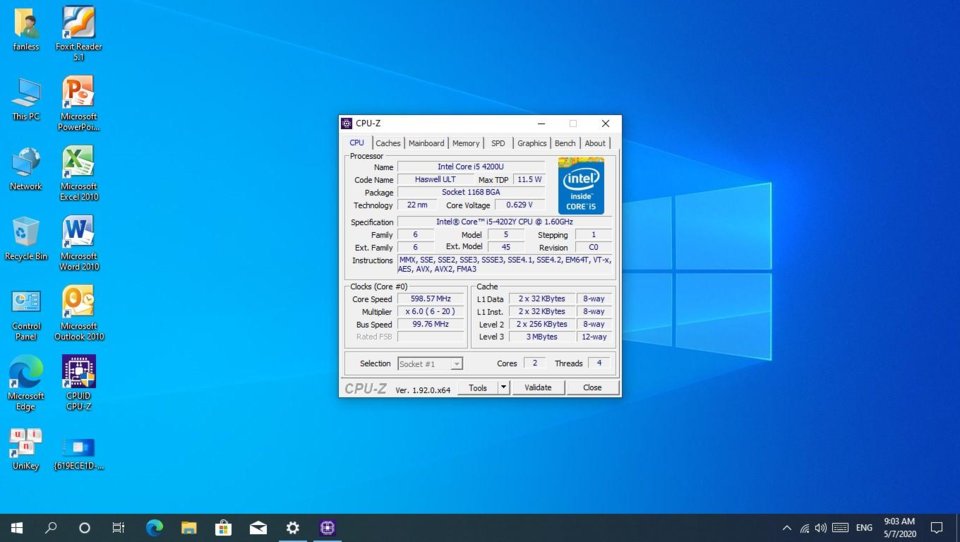Open the UniKey desktop icon
The width and height of the screenshot is (960, 542).
(x=26, y=450)
